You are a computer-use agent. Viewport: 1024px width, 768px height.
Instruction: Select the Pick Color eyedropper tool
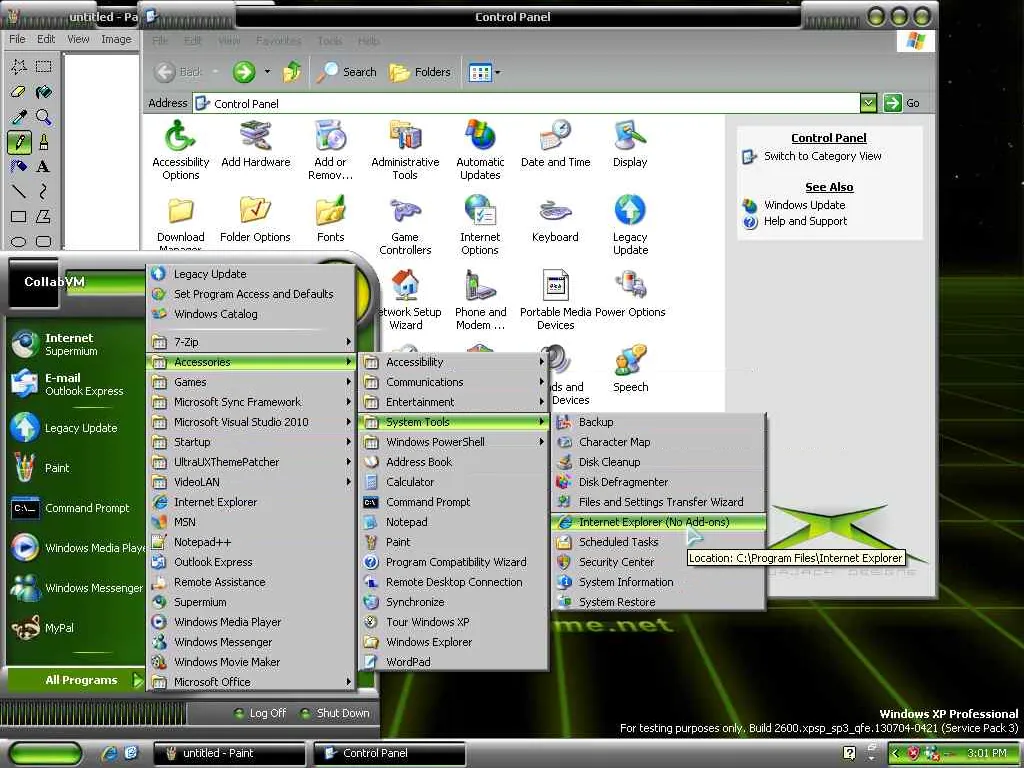pyautogui.click(x=19, y=117)
